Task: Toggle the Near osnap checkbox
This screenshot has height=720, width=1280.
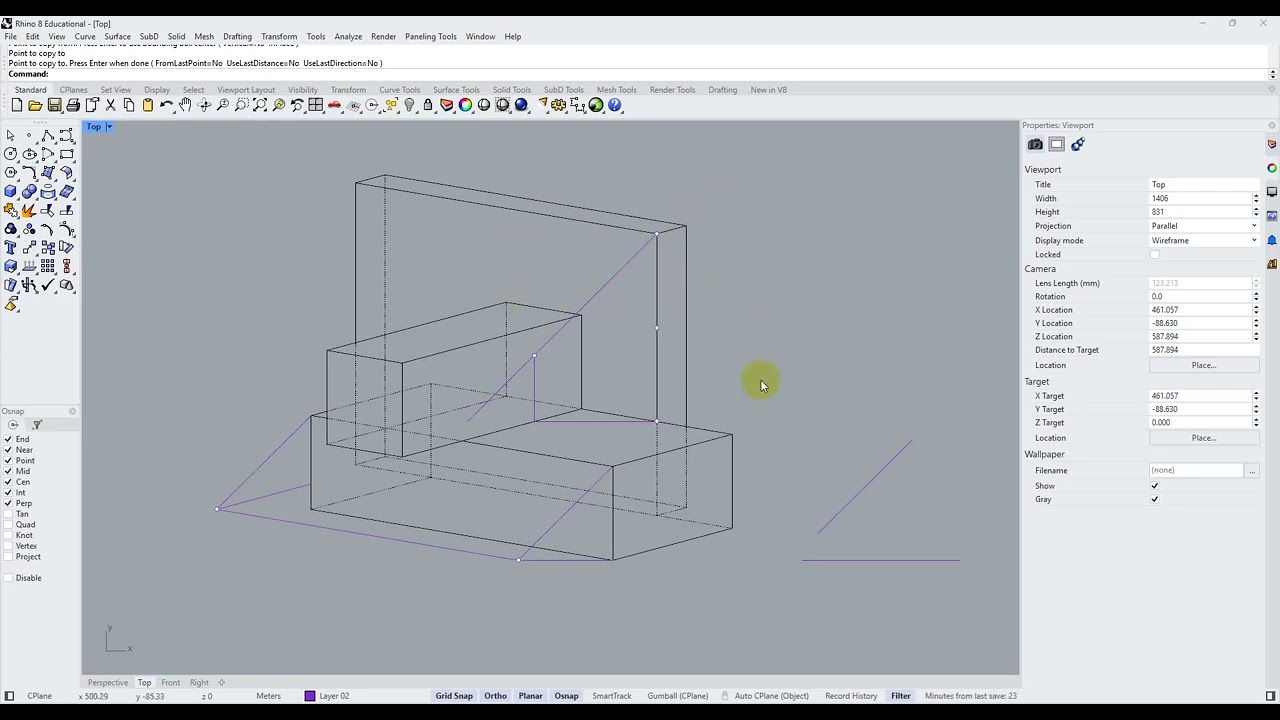Action: click(x=9, y=450)
